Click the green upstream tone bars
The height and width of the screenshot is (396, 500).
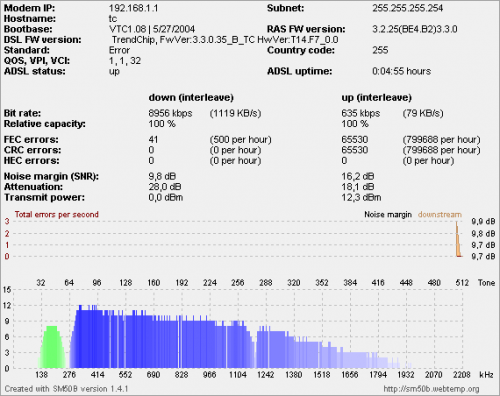pos(52,347)
